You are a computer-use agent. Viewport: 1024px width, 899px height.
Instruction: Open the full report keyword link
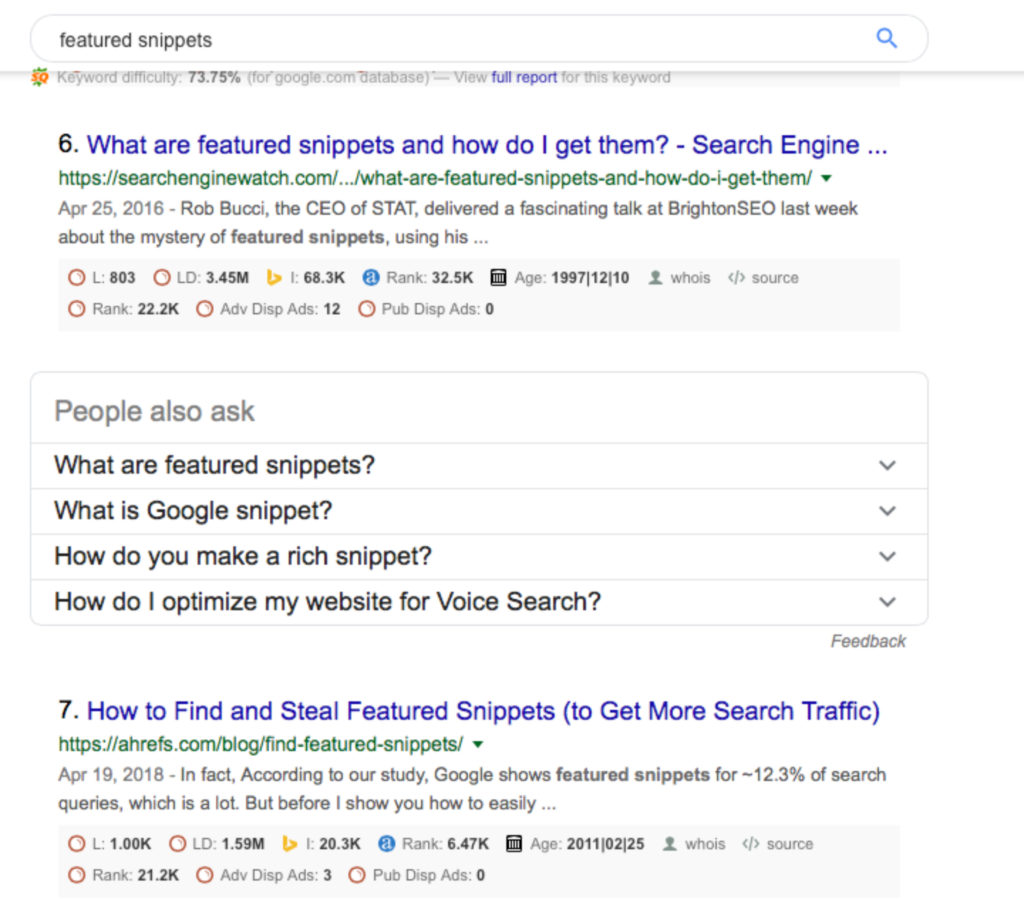pos(524,77)
